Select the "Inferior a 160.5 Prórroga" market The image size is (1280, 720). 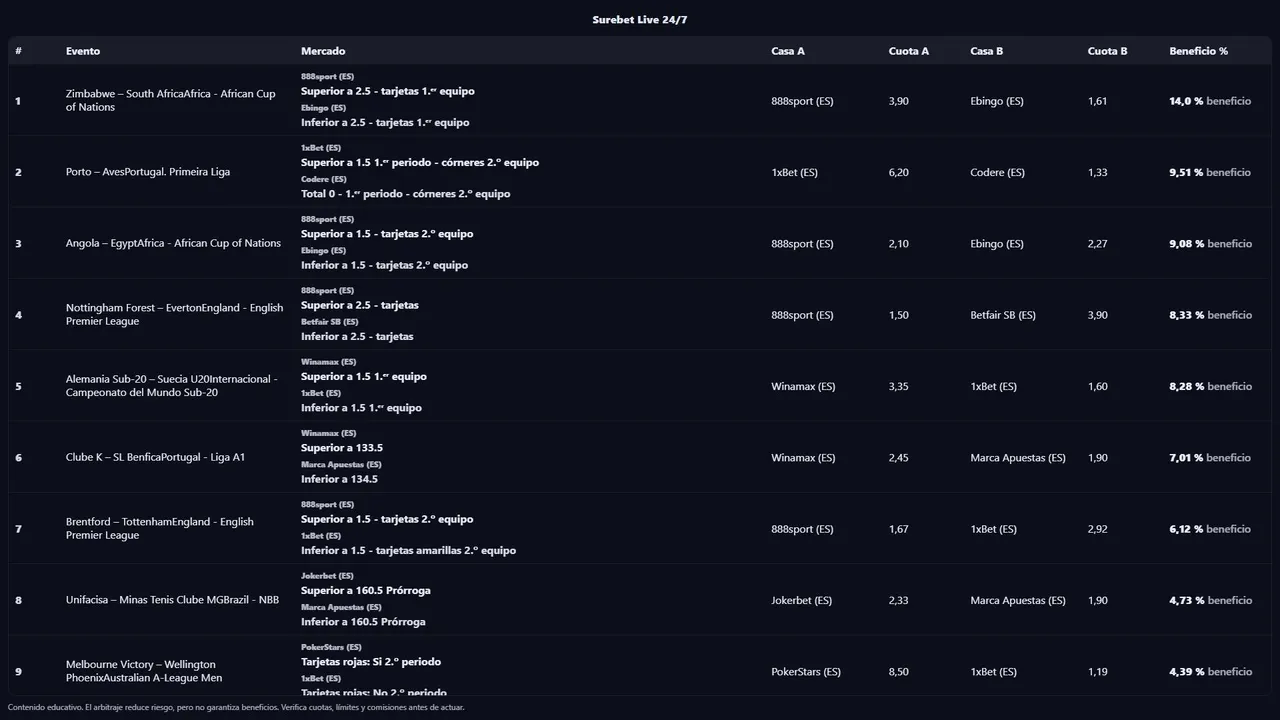click(365, 622)
